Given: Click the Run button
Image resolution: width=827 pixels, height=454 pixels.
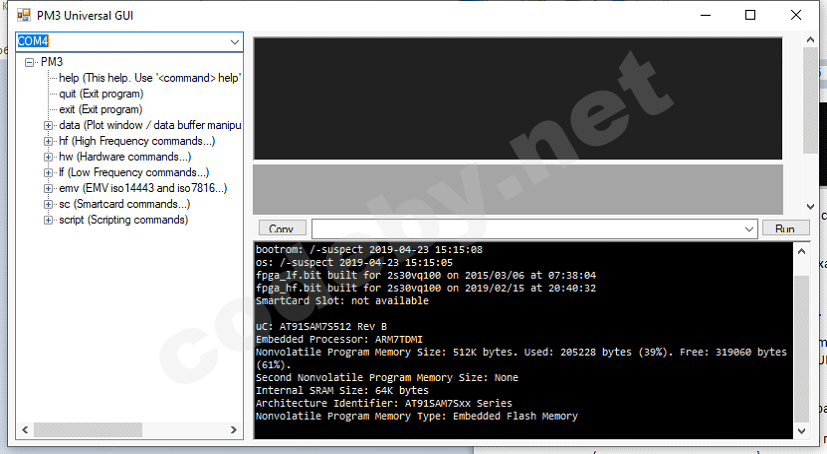Looking at the screenshot, I should point(785,228).
